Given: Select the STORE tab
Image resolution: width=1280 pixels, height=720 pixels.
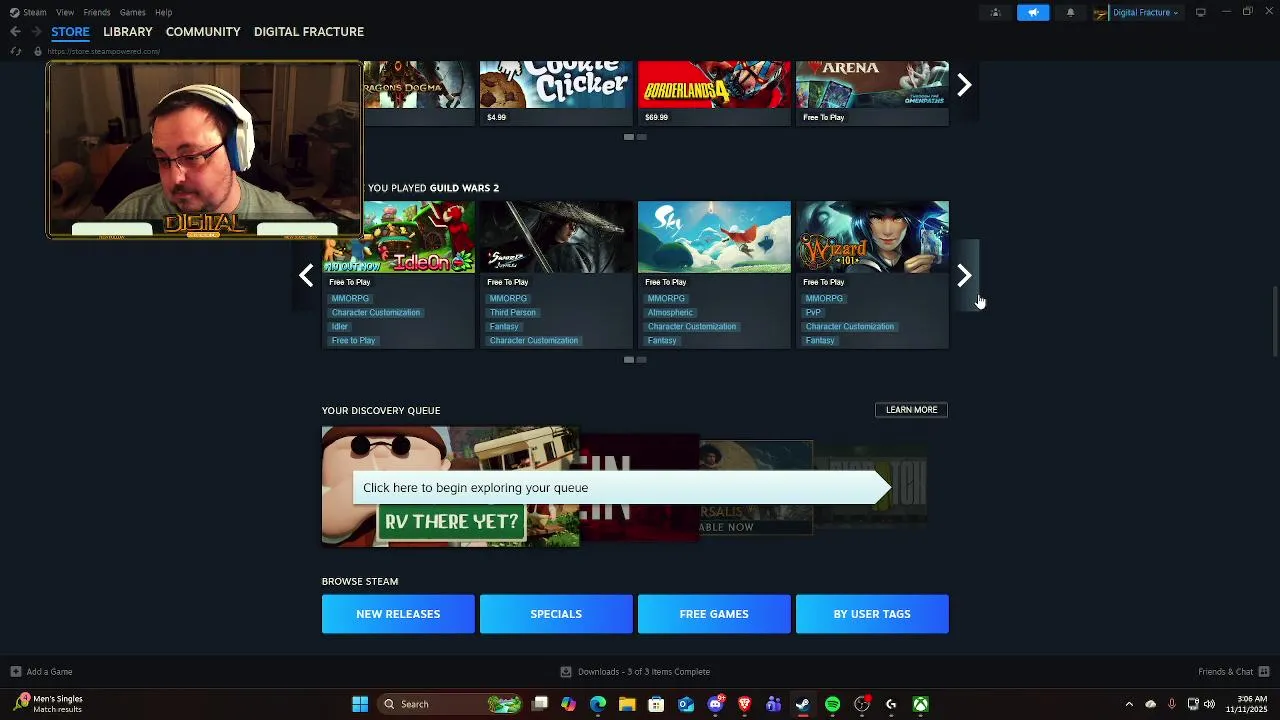Looking at the screenshot, I should tap(70, 32).
